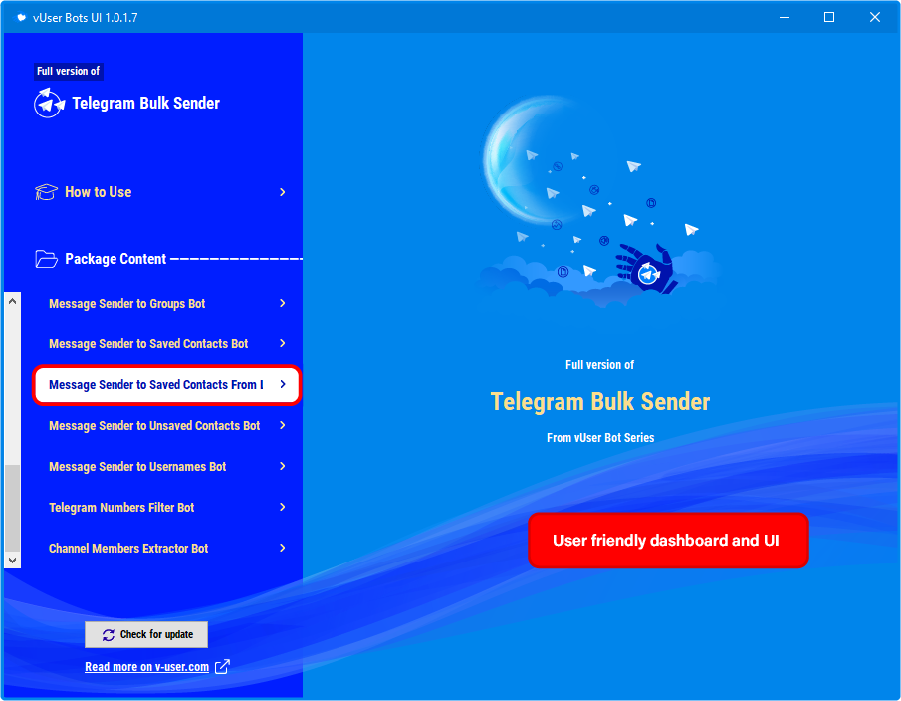Click the large yellow Telegram Bulk Sender heading
901x701 pixels.
point(600,402)
